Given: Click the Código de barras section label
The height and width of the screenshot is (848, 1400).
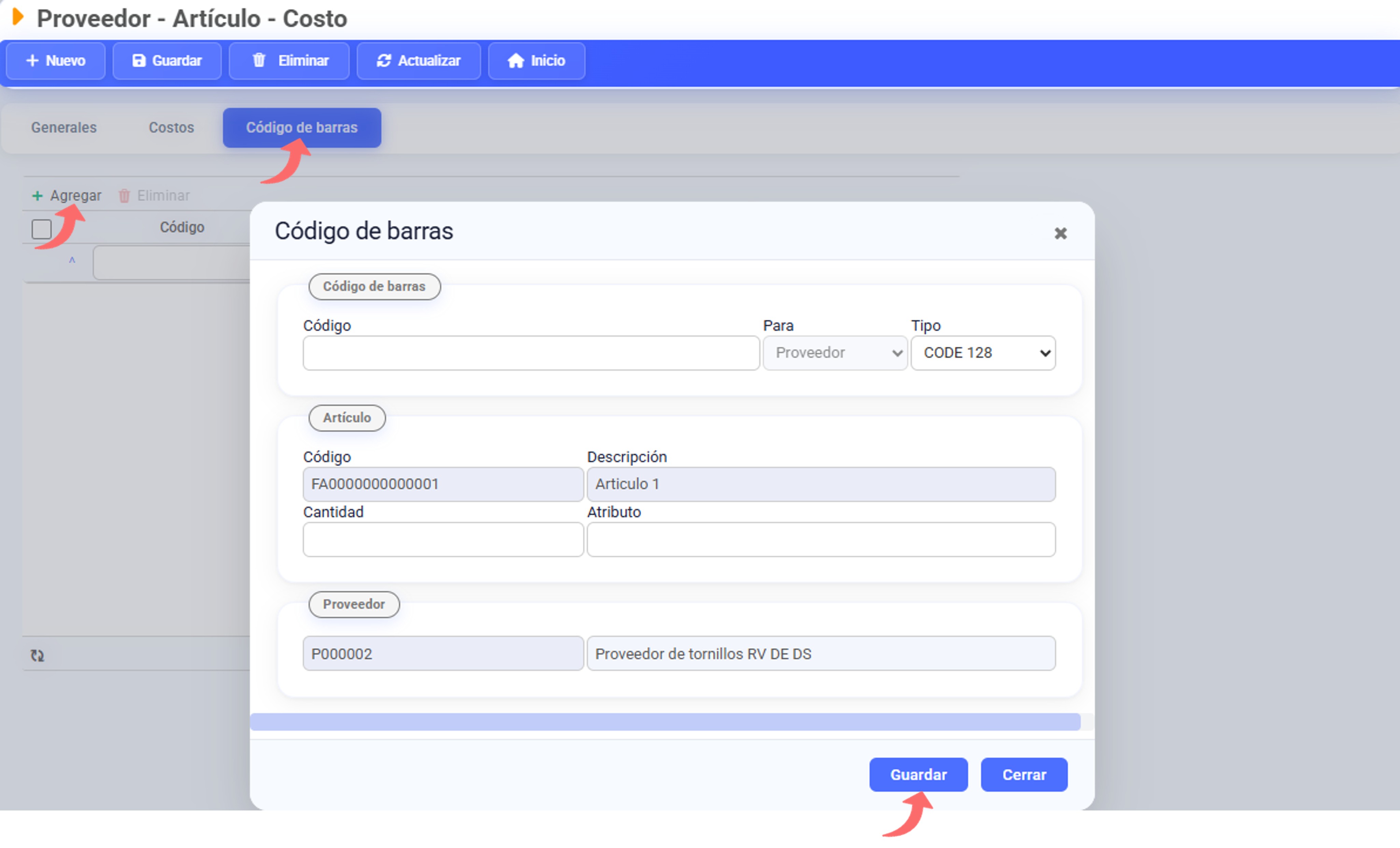Looking at the screenshot, I should (374, 287).
